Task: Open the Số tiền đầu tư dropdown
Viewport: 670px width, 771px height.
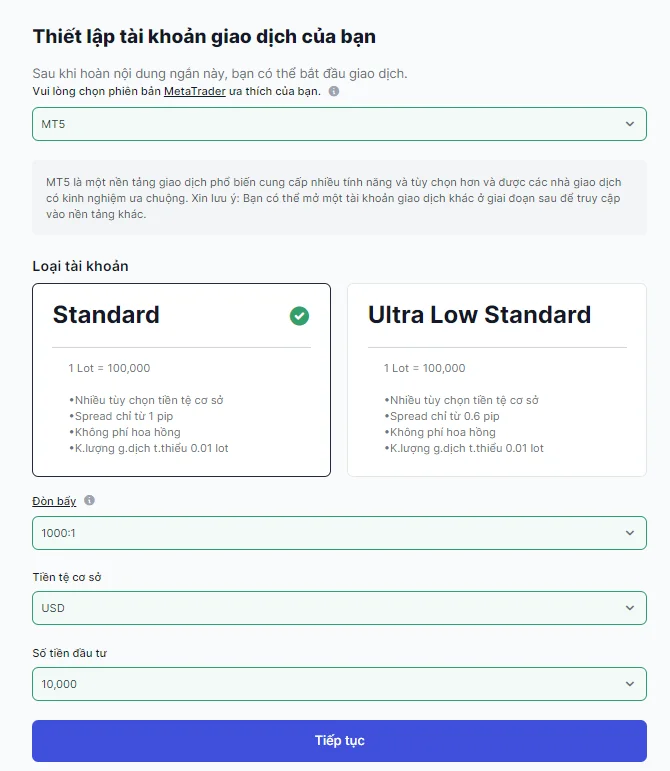Action: tap(339, 684)
